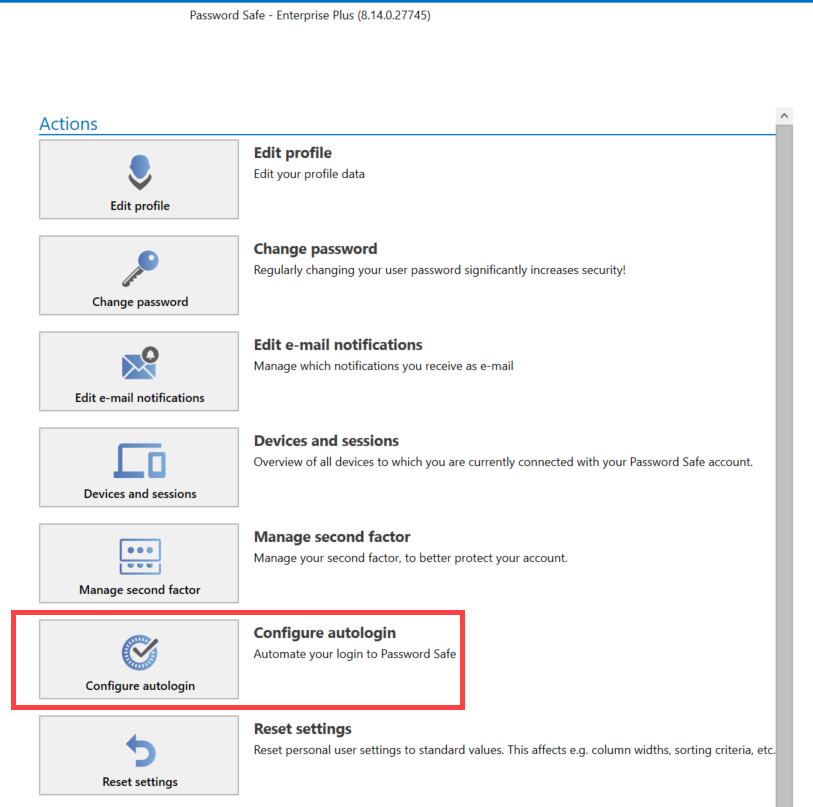This screenshot has height=807, width=813.
Task: Click the 'Password Safe - Enterprise Plus' title text
Action: pyautogui.click(x=310, y=16)
